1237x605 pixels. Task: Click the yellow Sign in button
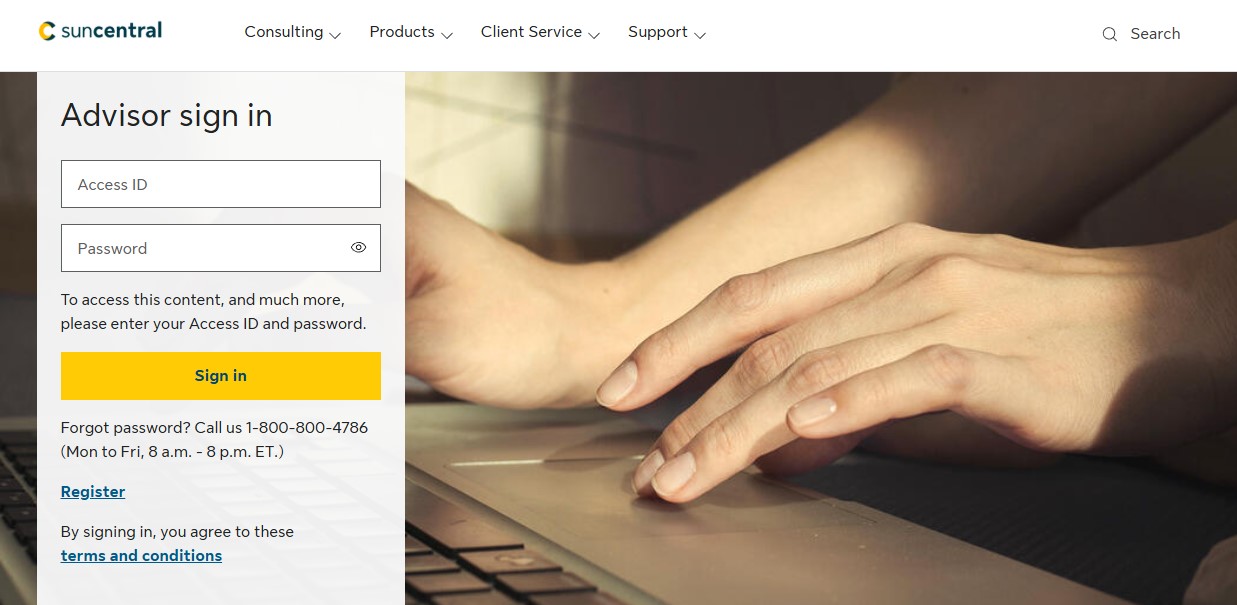coord(221,376)
